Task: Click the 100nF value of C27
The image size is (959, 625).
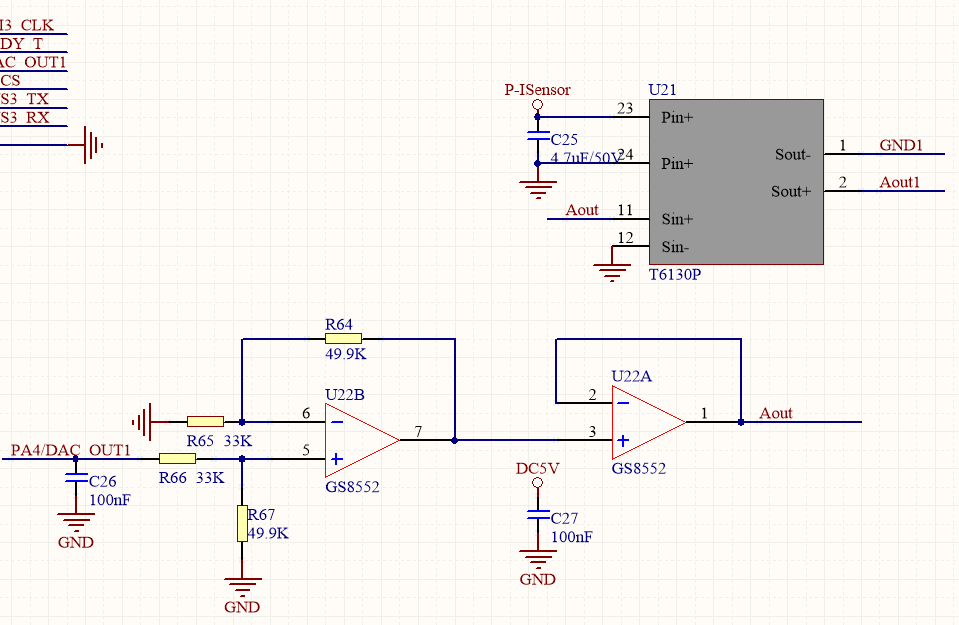Action: pyautogui.click(x=572, y=537)
